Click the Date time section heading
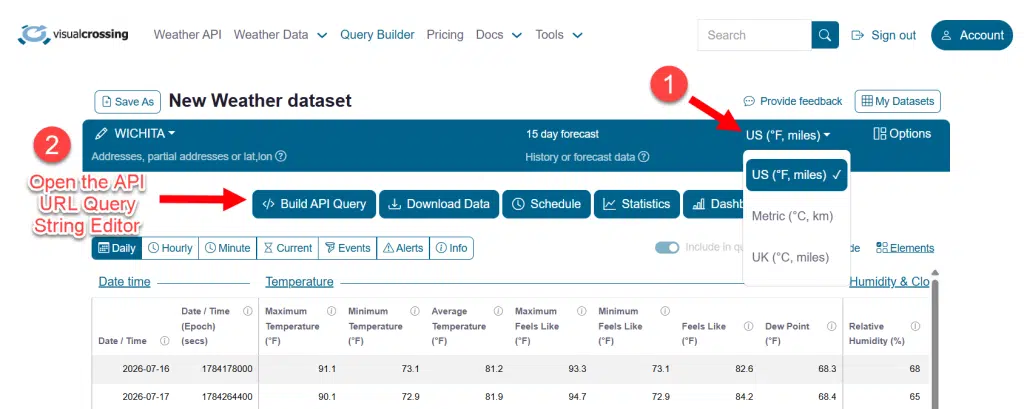Viewport: 1024px width, 409px height. point(124,282)
